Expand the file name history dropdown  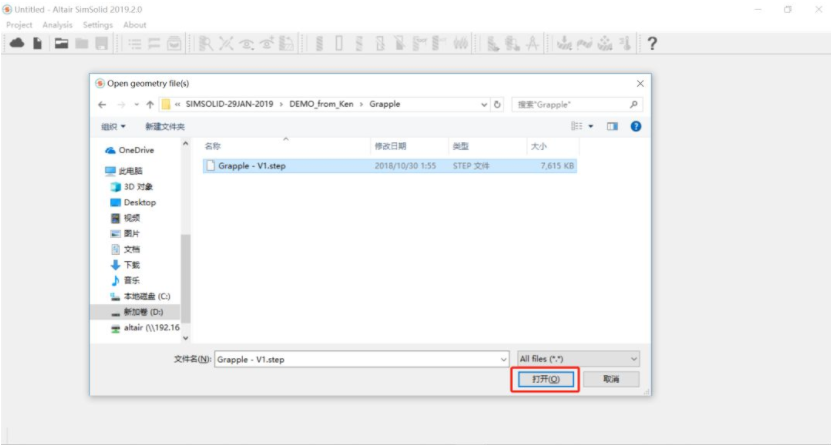[x=503, y=359]
